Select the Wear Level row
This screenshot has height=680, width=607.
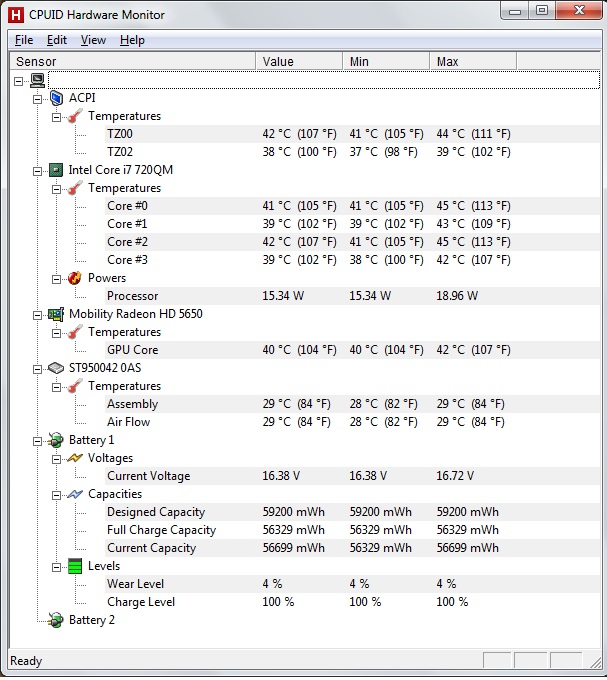click(x=352, y=584)
